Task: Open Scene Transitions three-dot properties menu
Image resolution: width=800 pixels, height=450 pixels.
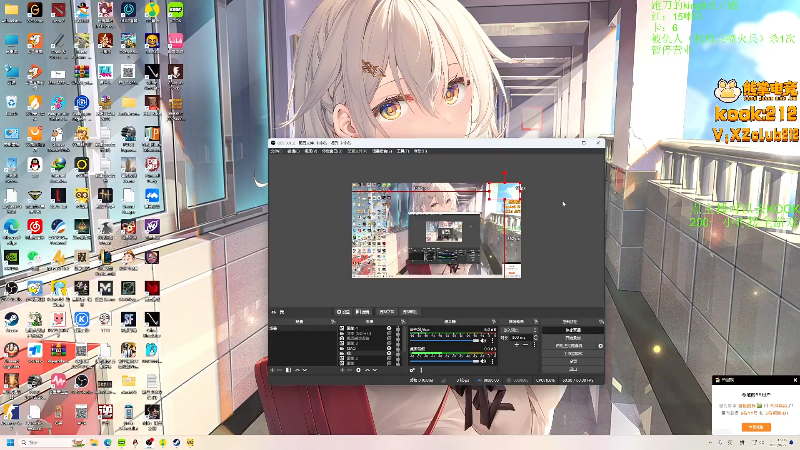Action: point(535,345)
